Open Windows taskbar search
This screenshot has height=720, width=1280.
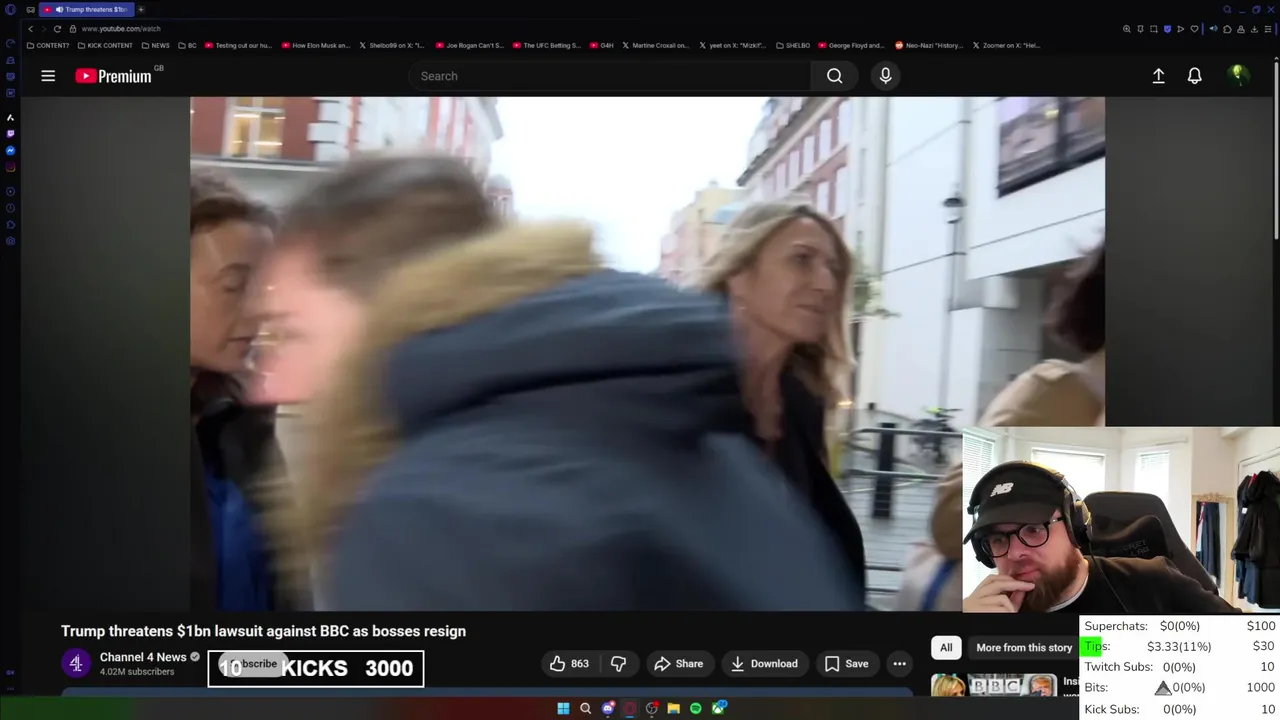click(x=585, y=708)
